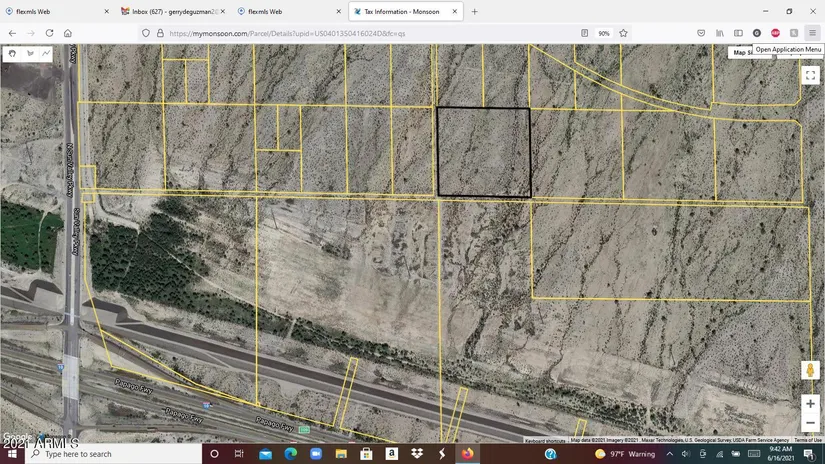This screenshot has height=464, width=825.
Task: Toggle the Firefox sidebar view
Action: pos(738,33)
